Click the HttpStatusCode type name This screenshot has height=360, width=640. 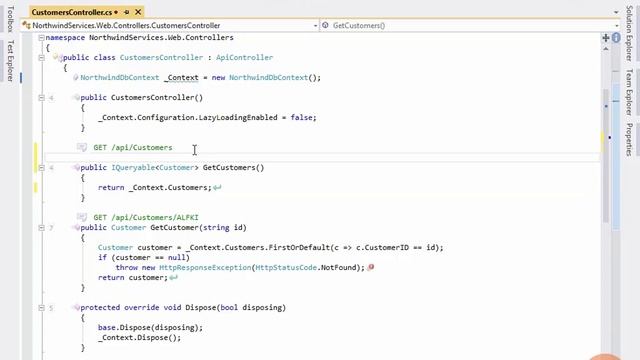tap(286, 267)
